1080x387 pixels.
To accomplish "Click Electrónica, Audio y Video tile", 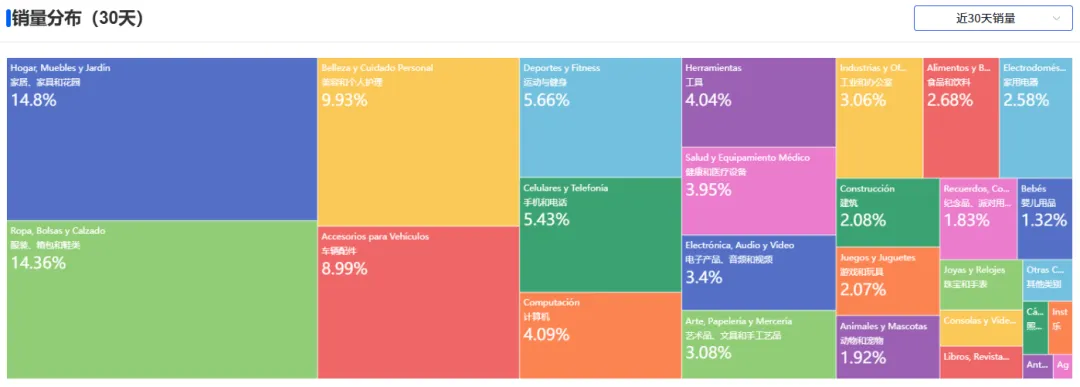I will 758,273.
